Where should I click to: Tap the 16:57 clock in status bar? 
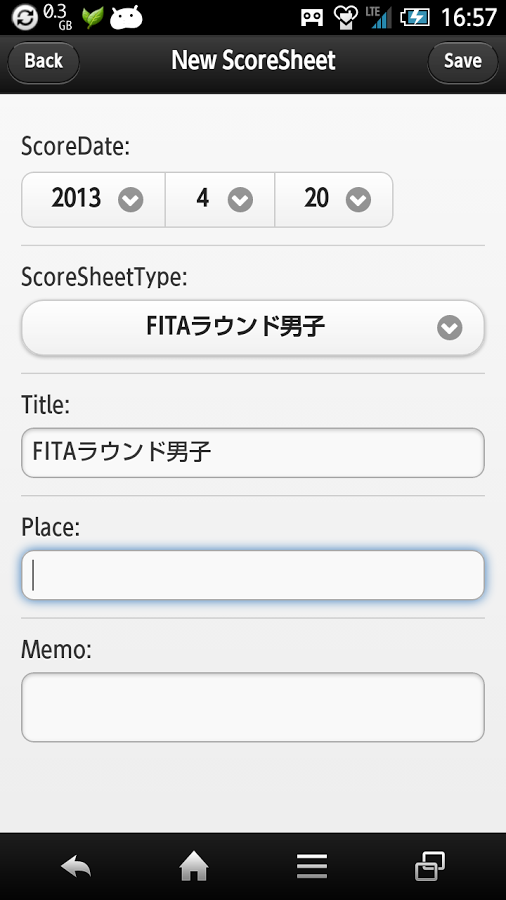[x=469, y=18]
